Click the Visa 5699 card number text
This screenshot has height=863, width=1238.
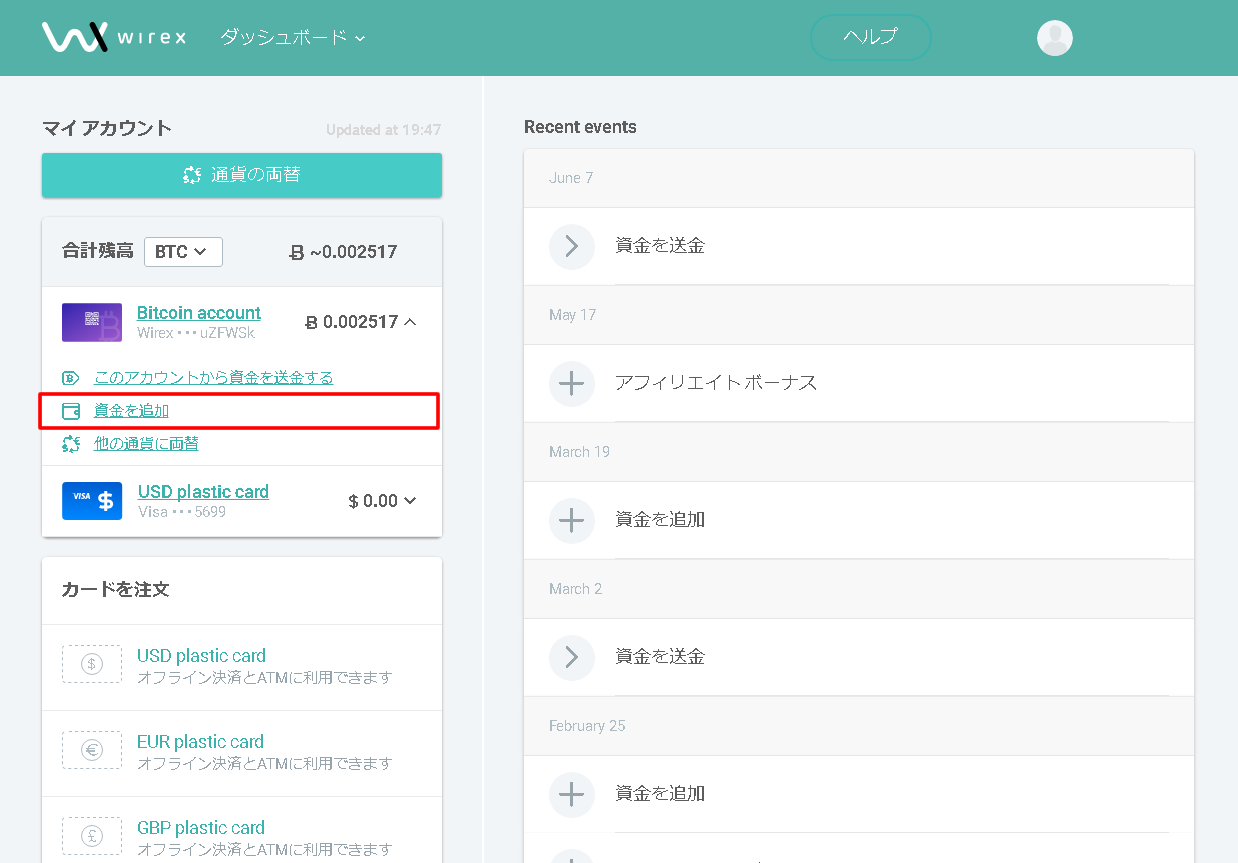[182, 512]
